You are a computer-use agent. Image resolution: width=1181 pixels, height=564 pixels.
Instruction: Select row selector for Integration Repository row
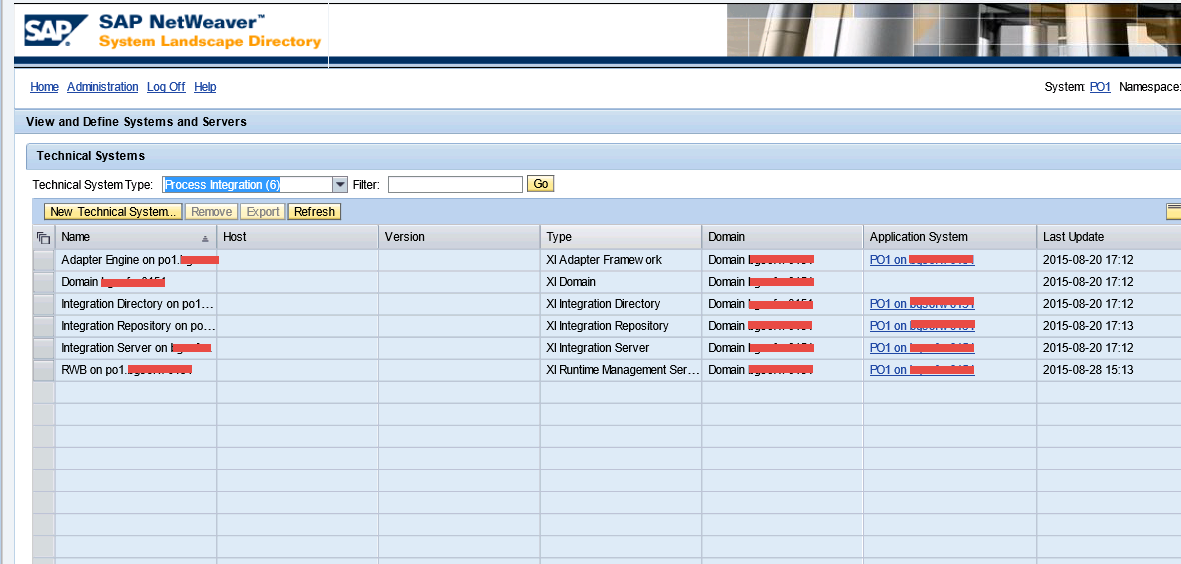[x=44, y=325]
